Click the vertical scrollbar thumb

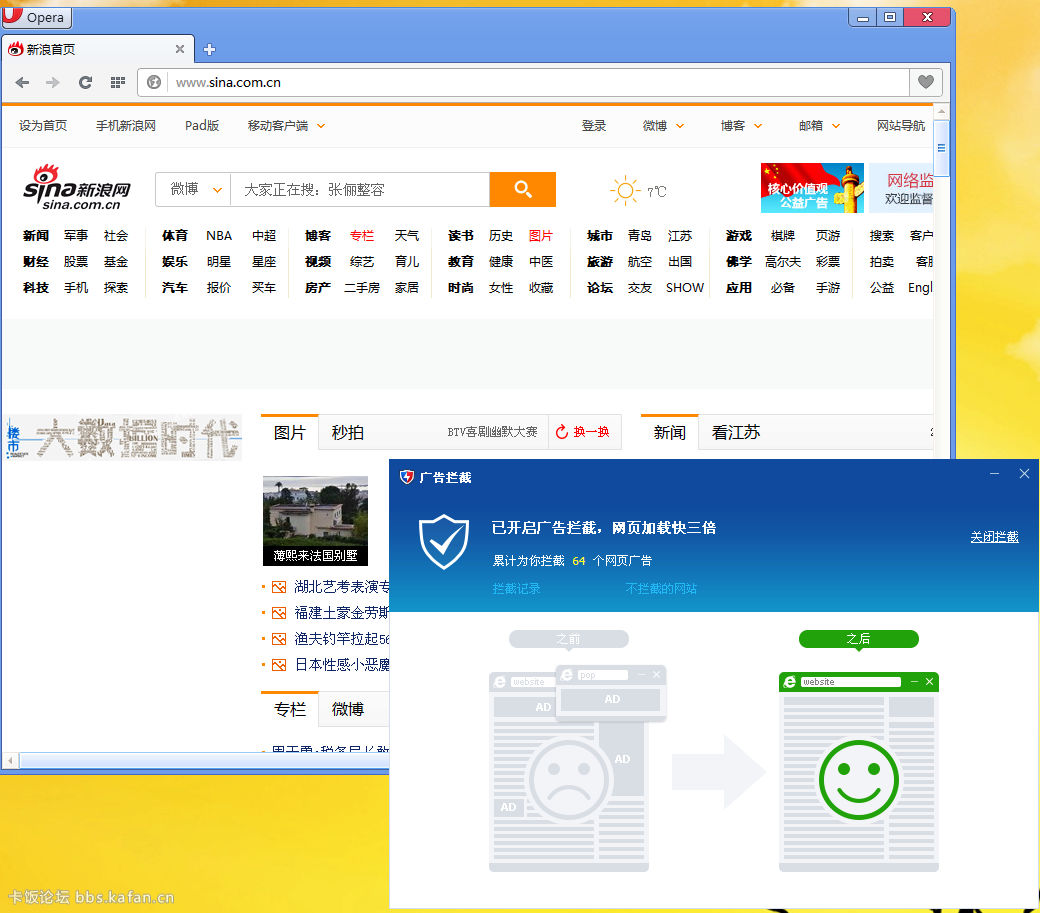(941, 148)
